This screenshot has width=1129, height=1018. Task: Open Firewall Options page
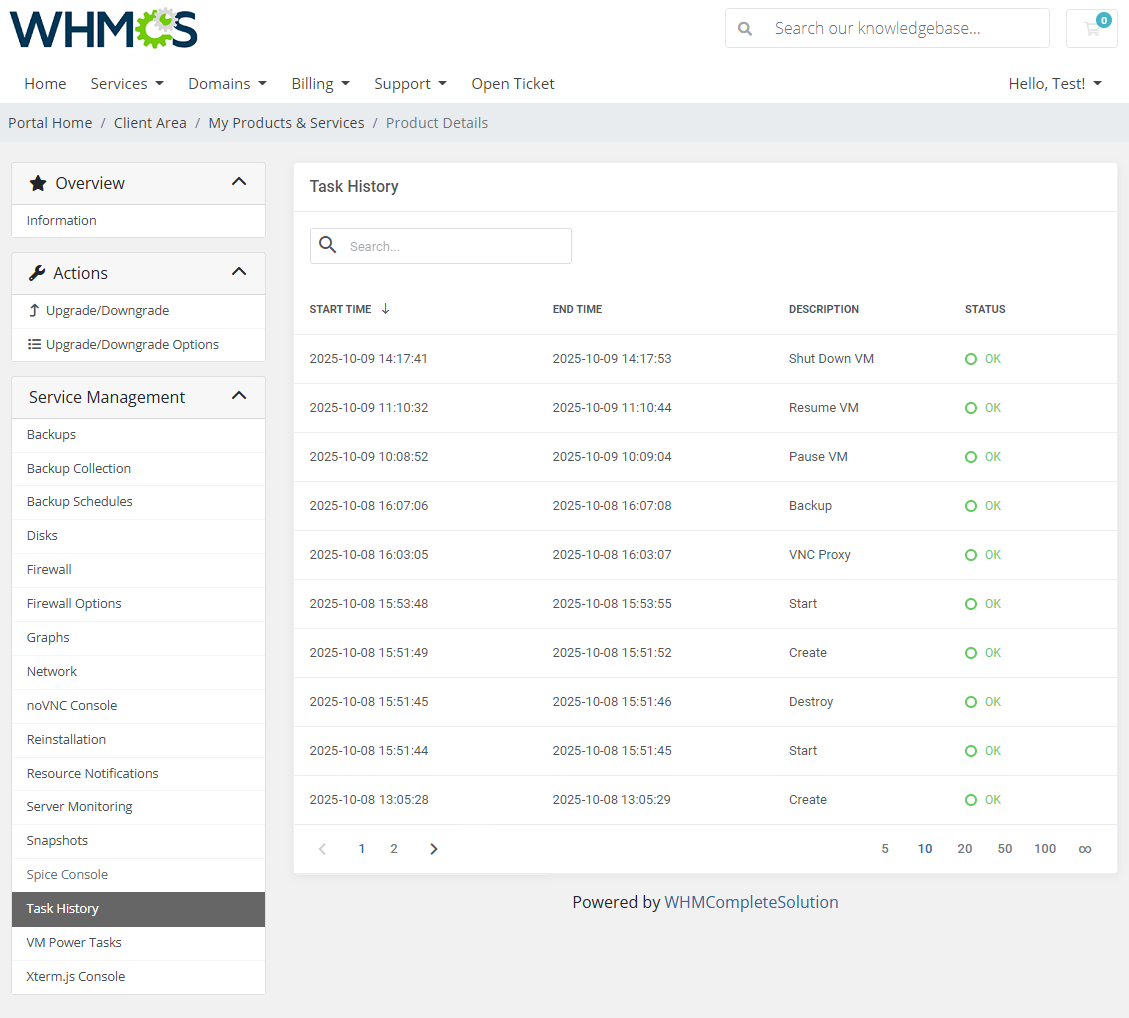[x=138, y=603]
